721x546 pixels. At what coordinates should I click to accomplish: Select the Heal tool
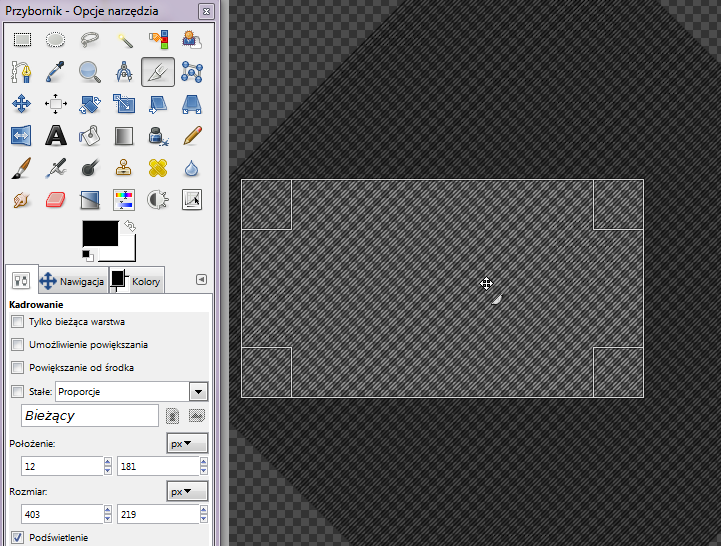click(158, 167)
